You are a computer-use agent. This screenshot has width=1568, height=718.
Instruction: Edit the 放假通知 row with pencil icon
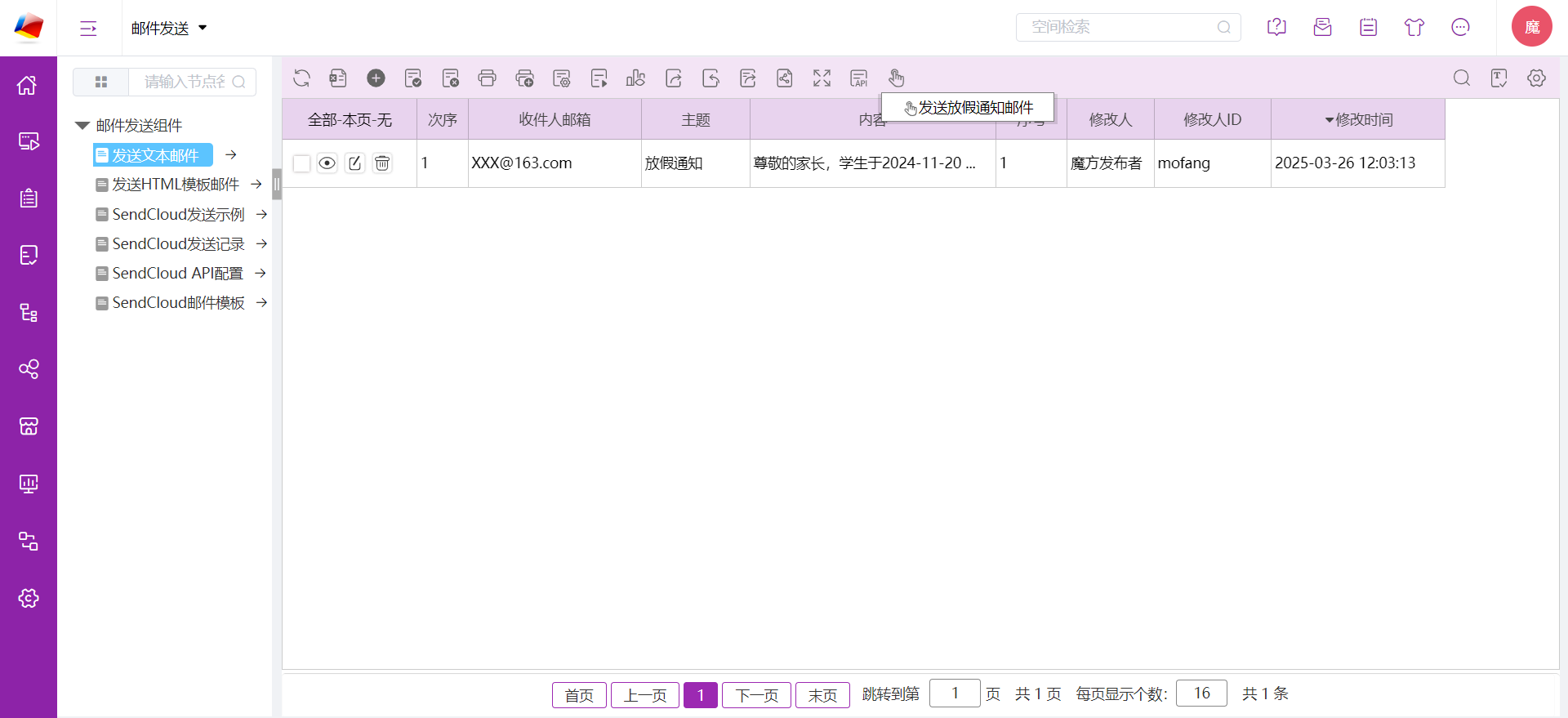click(354, 163)
